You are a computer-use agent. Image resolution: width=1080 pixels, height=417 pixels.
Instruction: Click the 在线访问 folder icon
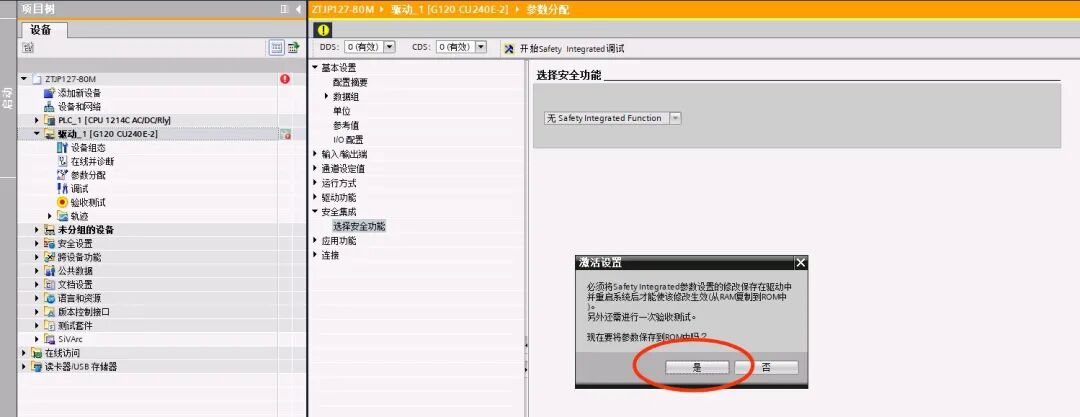pyautogui.click(x=37, y=353)
